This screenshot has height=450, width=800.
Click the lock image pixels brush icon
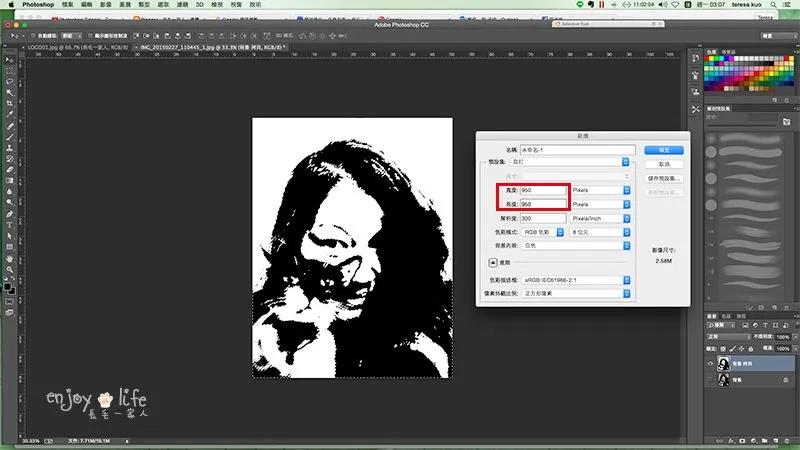click(x=732, y=349)
